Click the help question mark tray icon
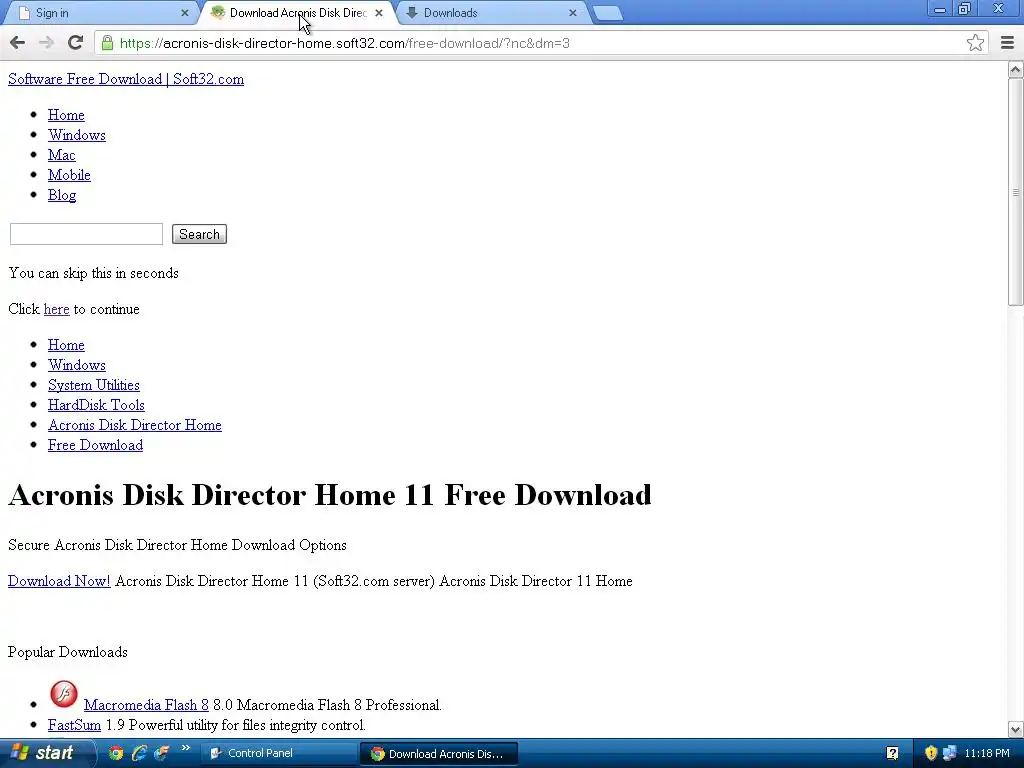This screenshot has height=768, width=1024. 892,753
